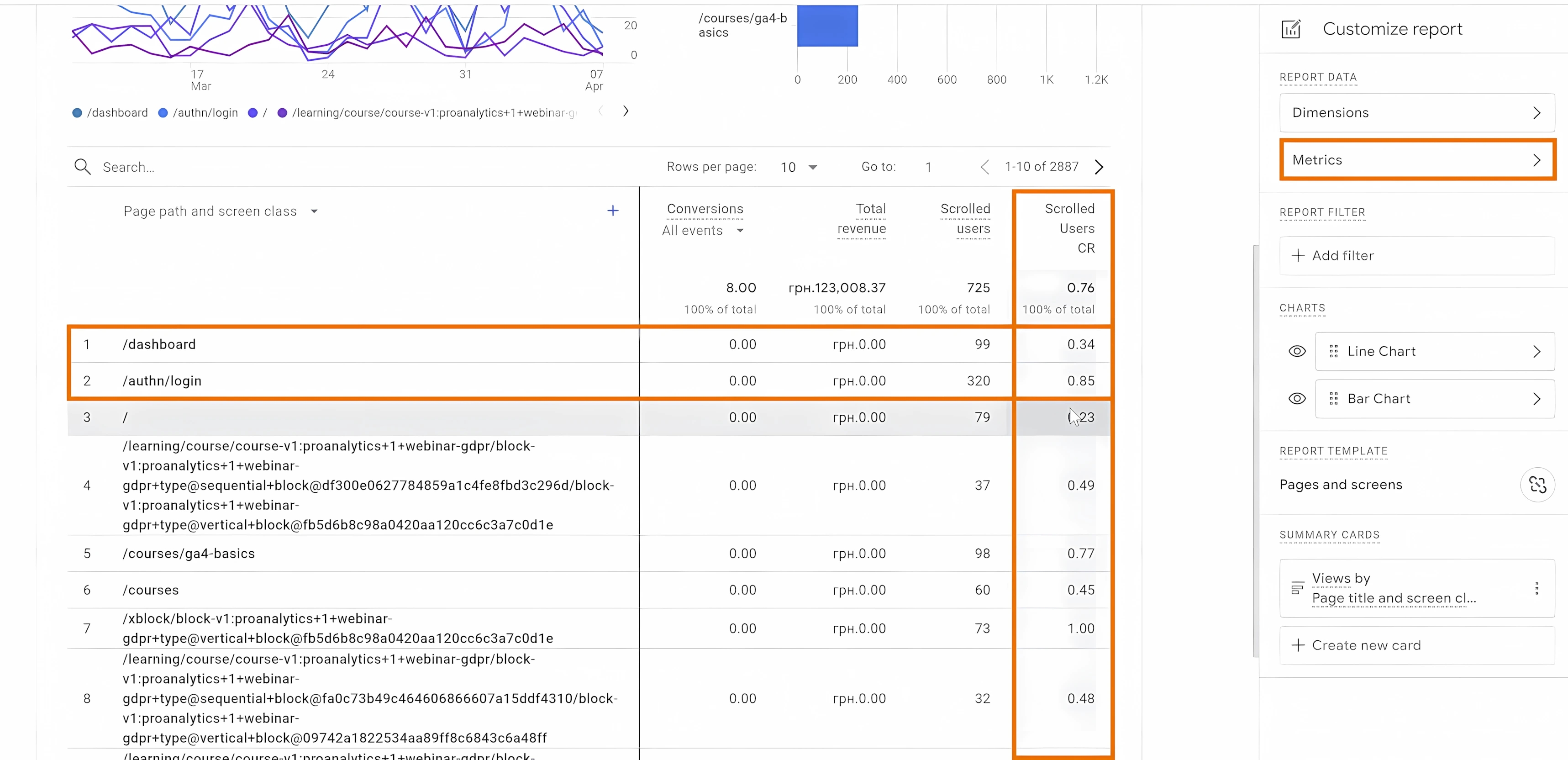Toggle Line Chart visibility eye
This screenshot has width=1568, height=760.
[x=1297, y=351]
